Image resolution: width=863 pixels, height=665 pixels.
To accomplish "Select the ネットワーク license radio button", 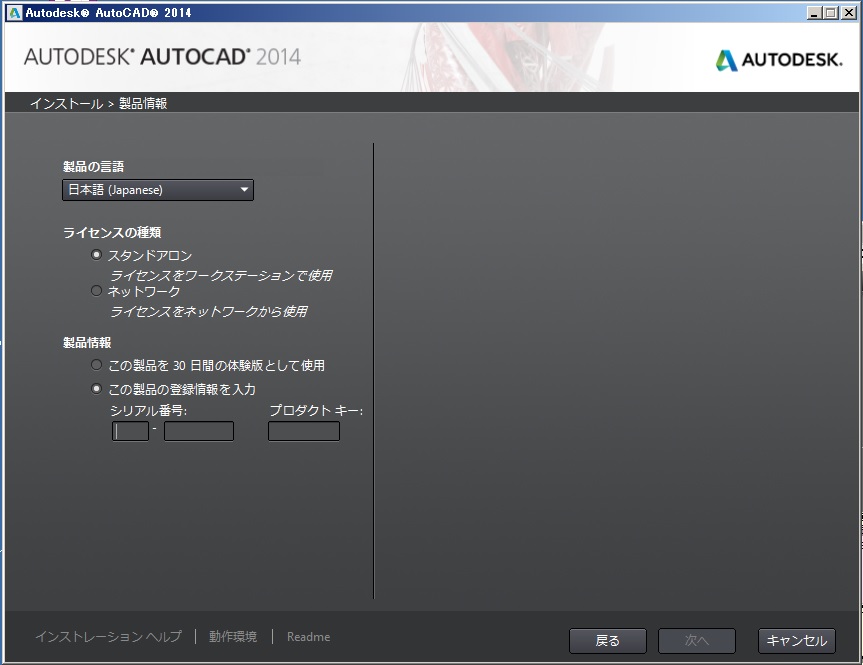I will [96, 291].
